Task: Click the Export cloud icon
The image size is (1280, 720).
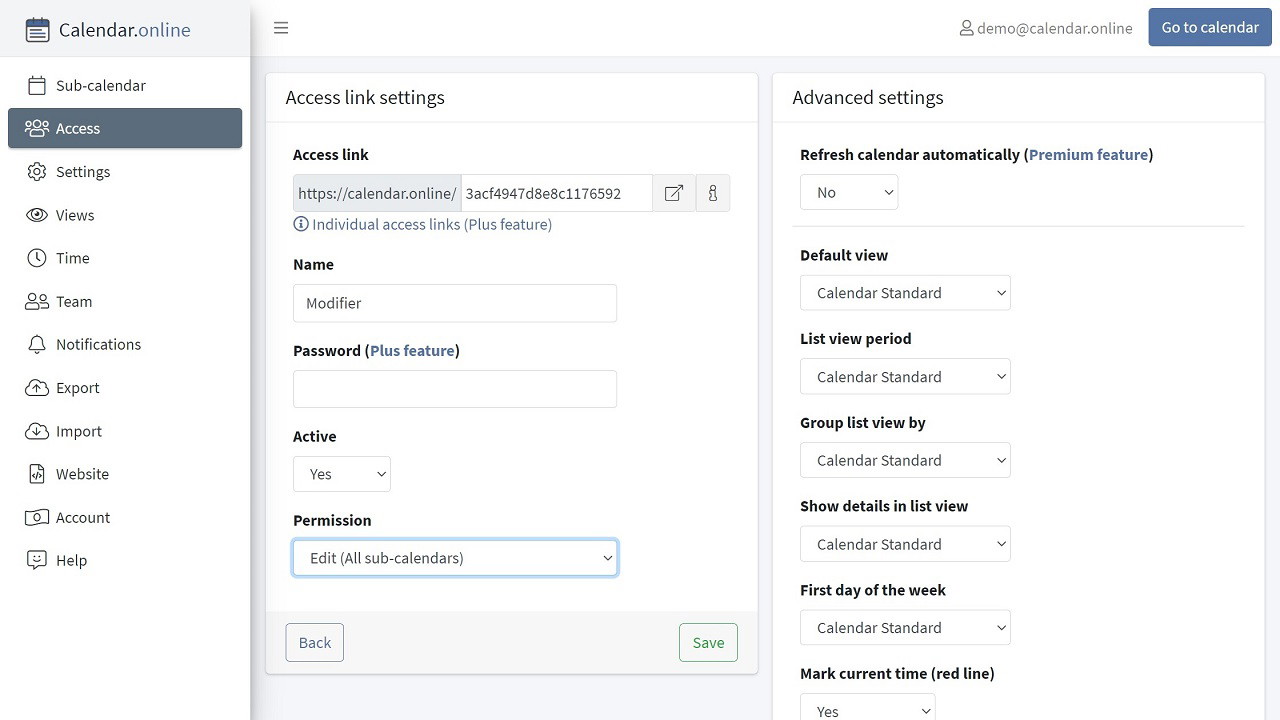Action: coord(37,388)
